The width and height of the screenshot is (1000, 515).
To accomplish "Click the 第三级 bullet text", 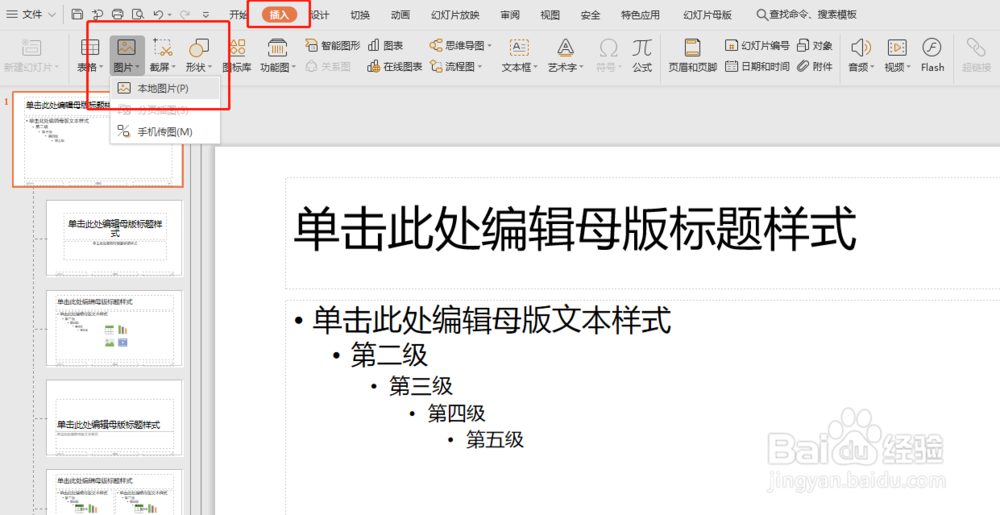I will 421,386.
